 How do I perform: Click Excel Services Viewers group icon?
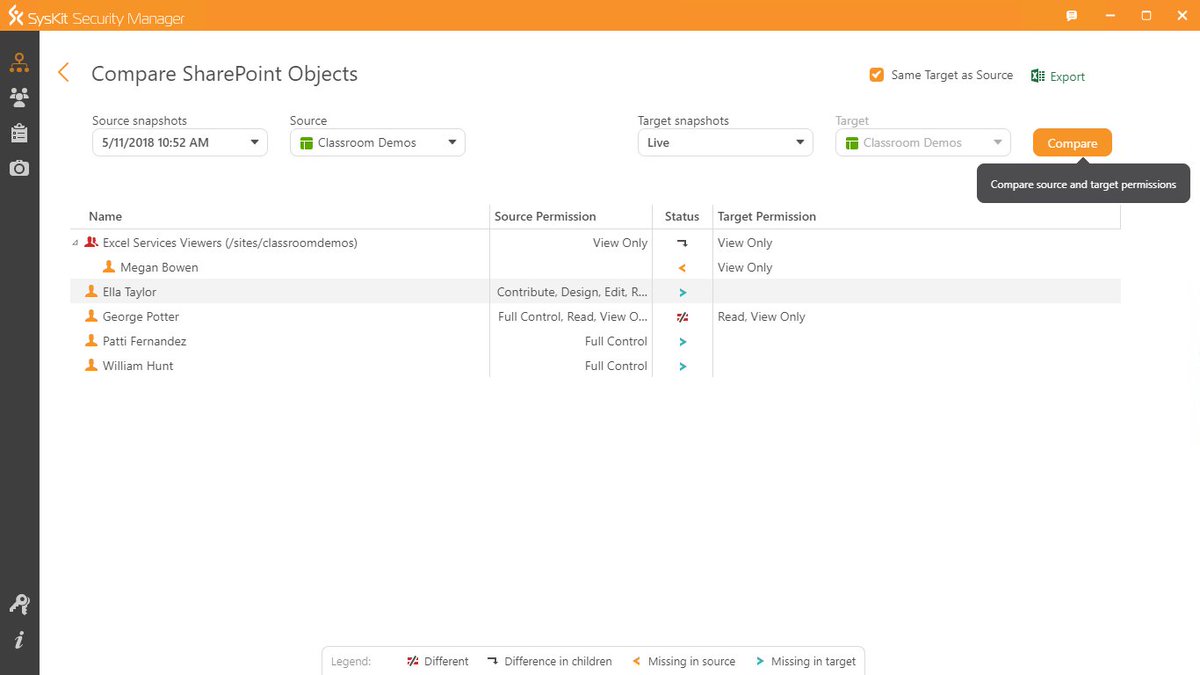pos(92,242)
